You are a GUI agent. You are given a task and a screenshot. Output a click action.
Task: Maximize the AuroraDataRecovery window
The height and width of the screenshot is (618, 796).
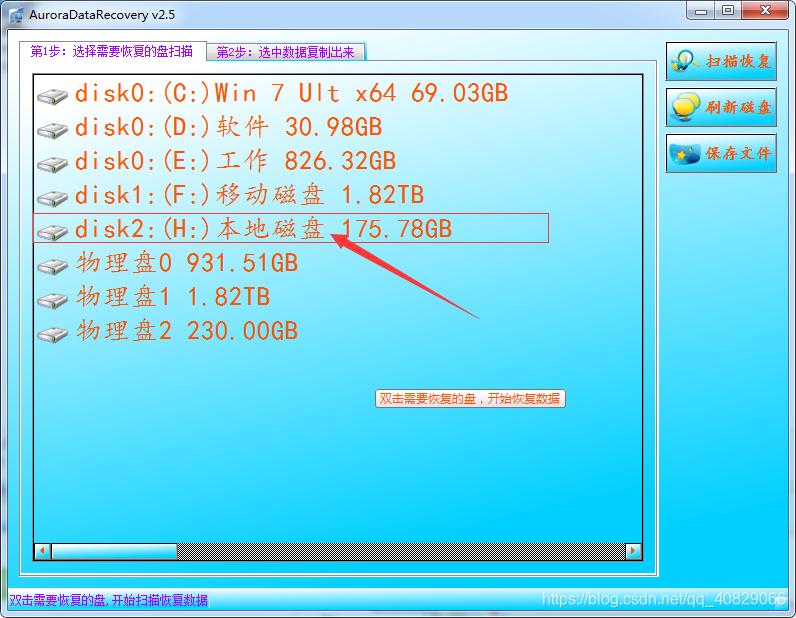(x=728, y=11)
